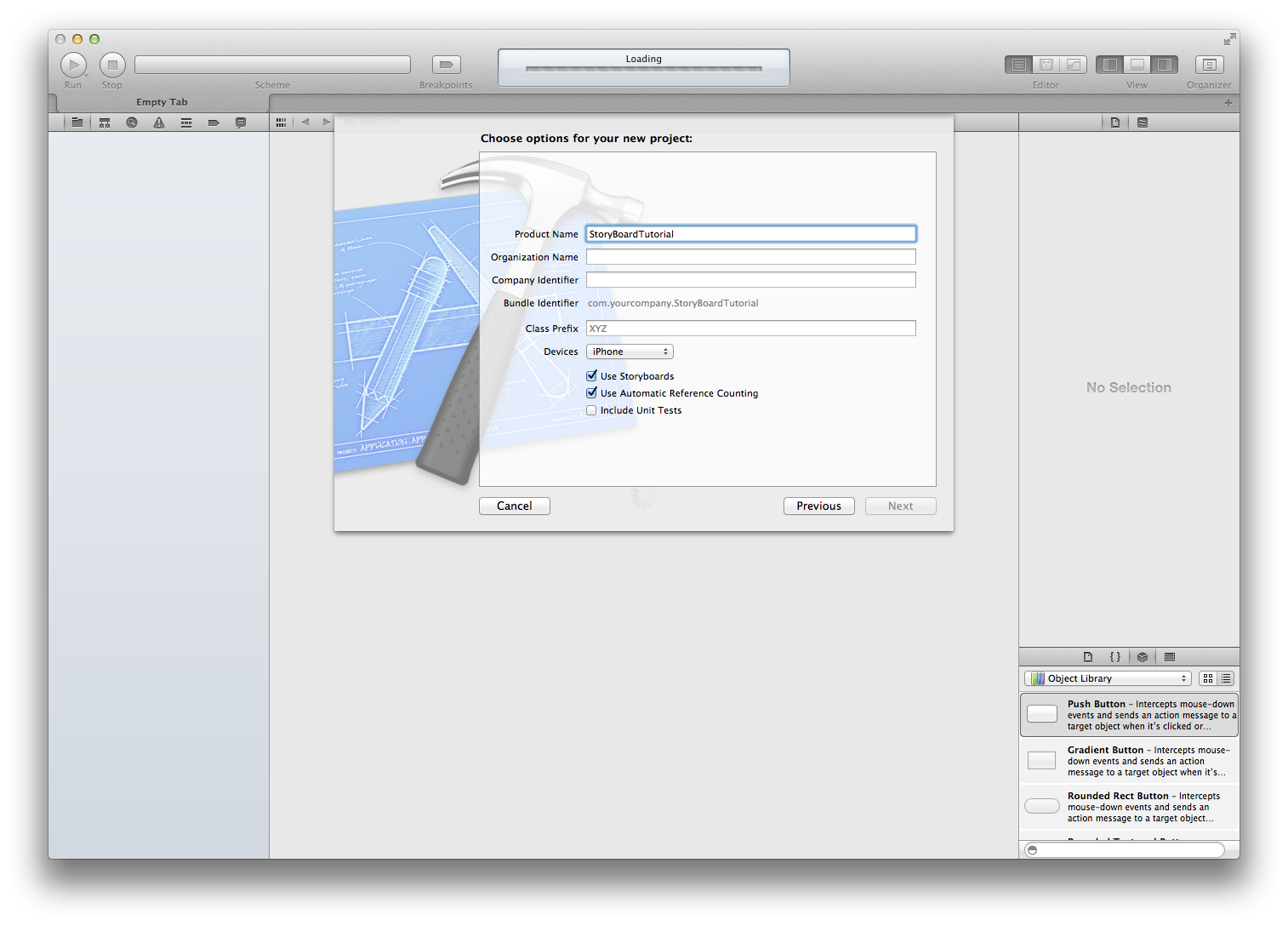Screen dimensions: 1288x926
Task: Open the Search navigator
Action: 132,123
